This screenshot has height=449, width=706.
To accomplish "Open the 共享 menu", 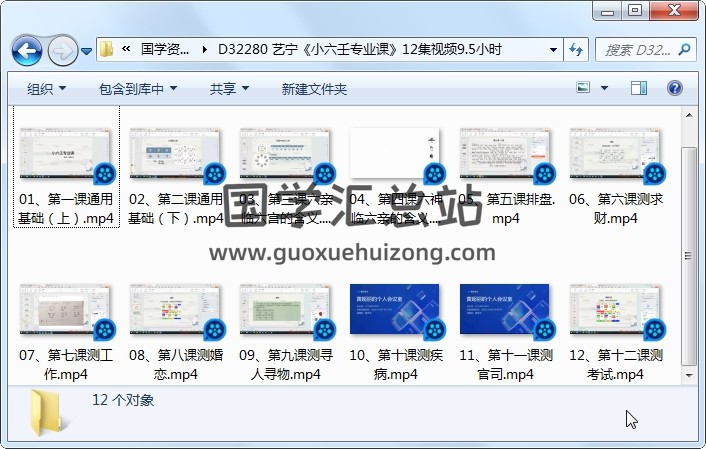I will tap(229, 89).
